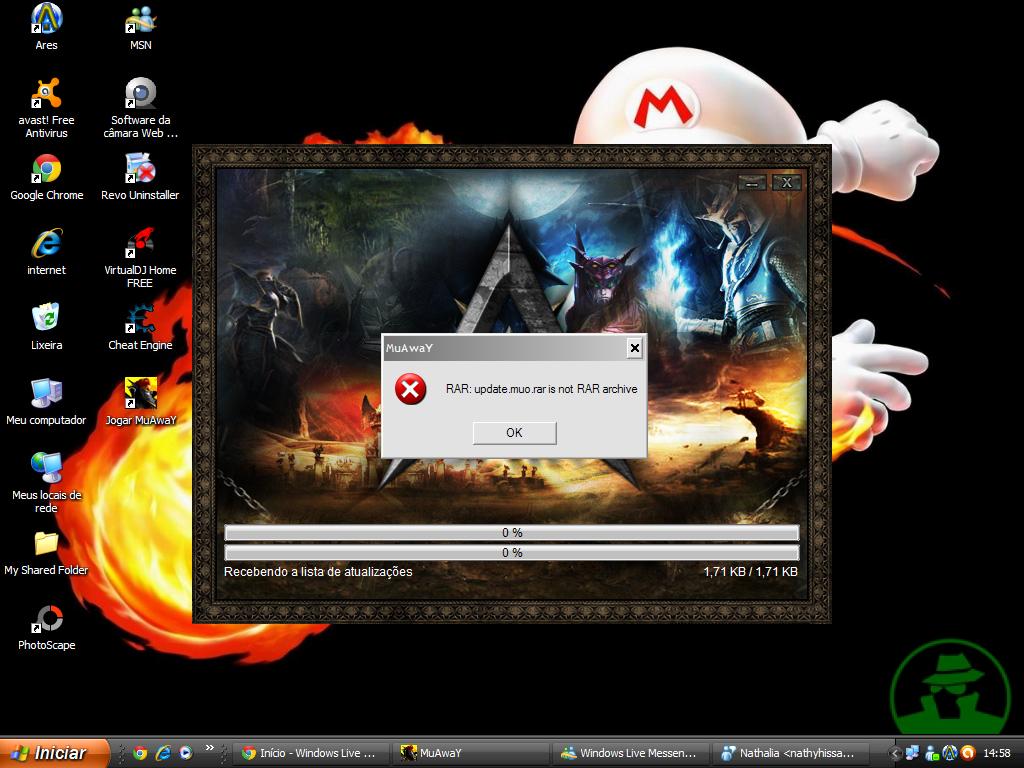Viewport: 1024px width, 768px height.
Task: Open VirtualDJ Home FREE shortcut
Action: (140, 243)
